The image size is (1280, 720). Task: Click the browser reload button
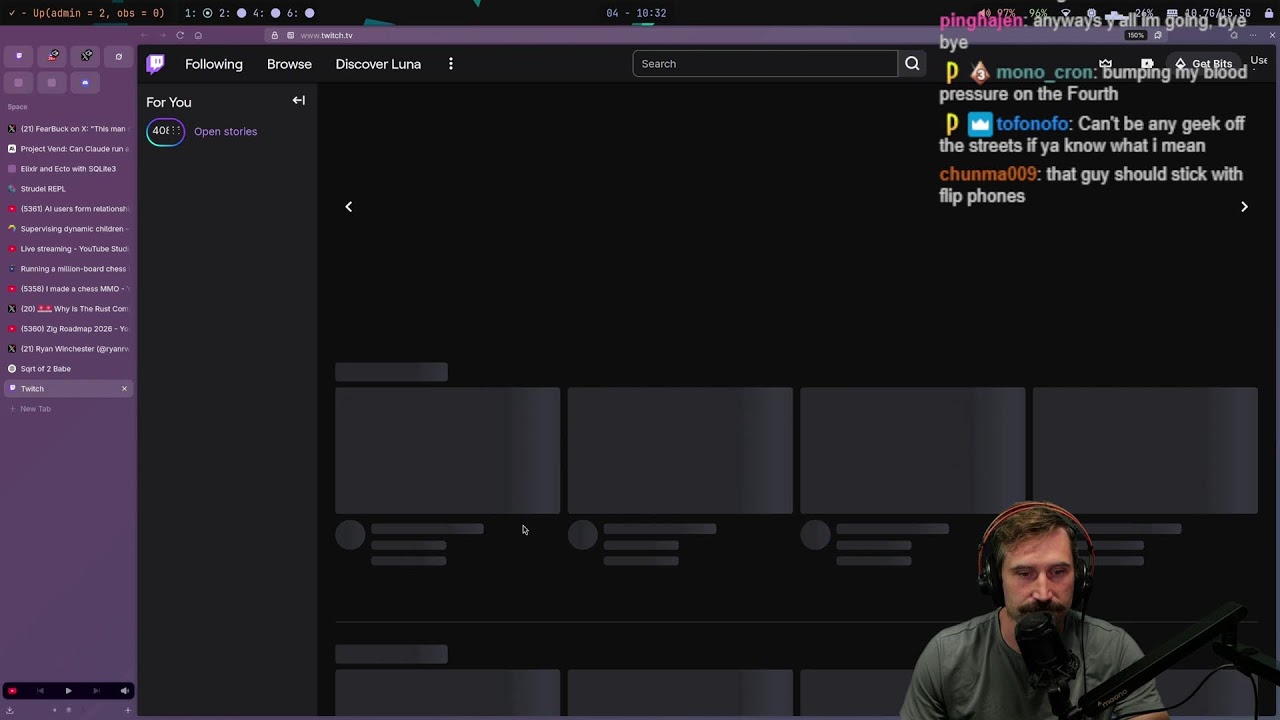click(x=180, y=35)
